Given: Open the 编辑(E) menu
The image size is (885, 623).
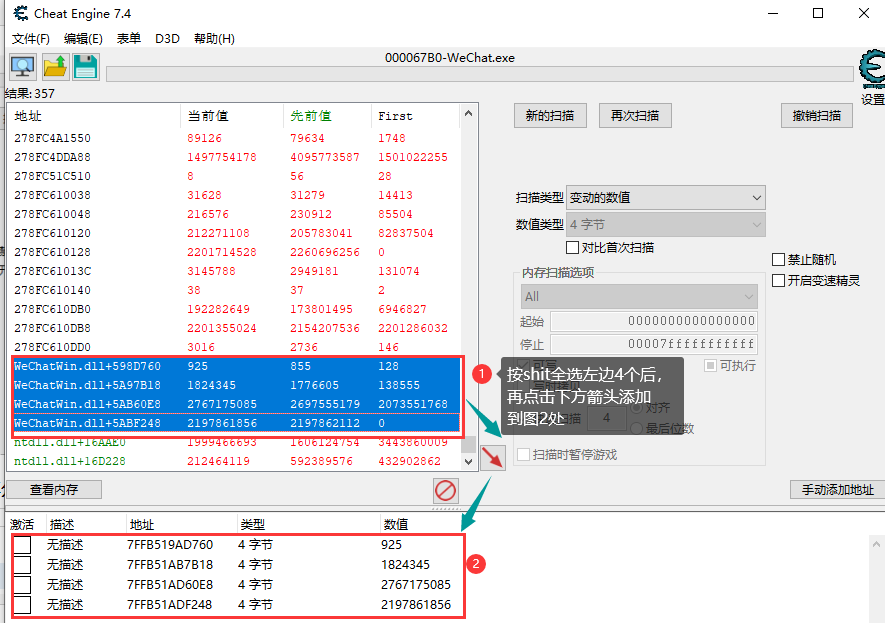Looking at the screenshot, I should [x=83, y=38].
